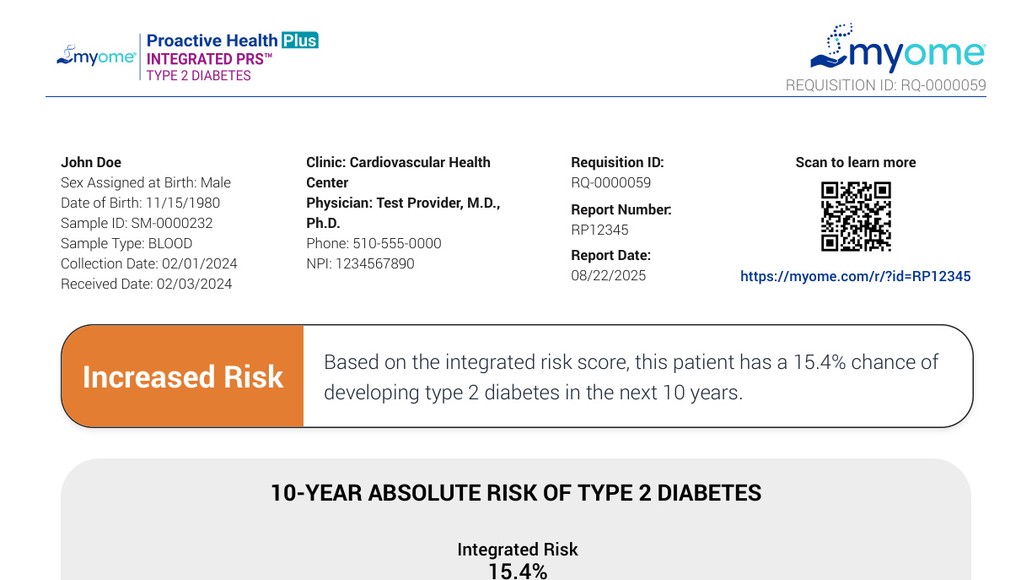Click the 10-Year Absolute Risk heading

[x=515, y=493]
